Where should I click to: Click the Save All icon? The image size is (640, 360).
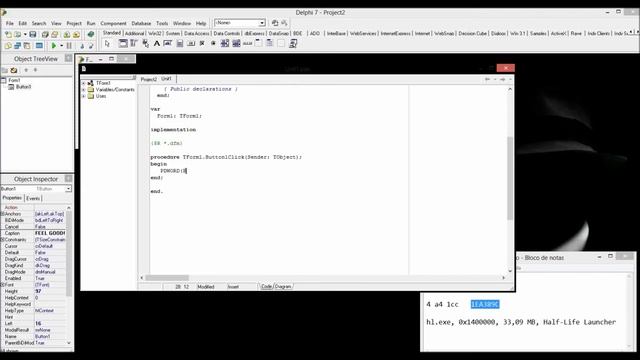[x=45, y=34]
